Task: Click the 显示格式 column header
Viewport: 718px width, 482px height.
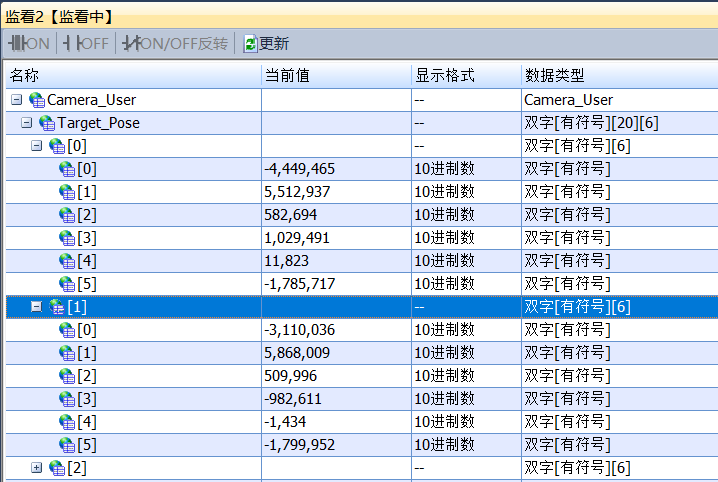Action: [467, 75]
